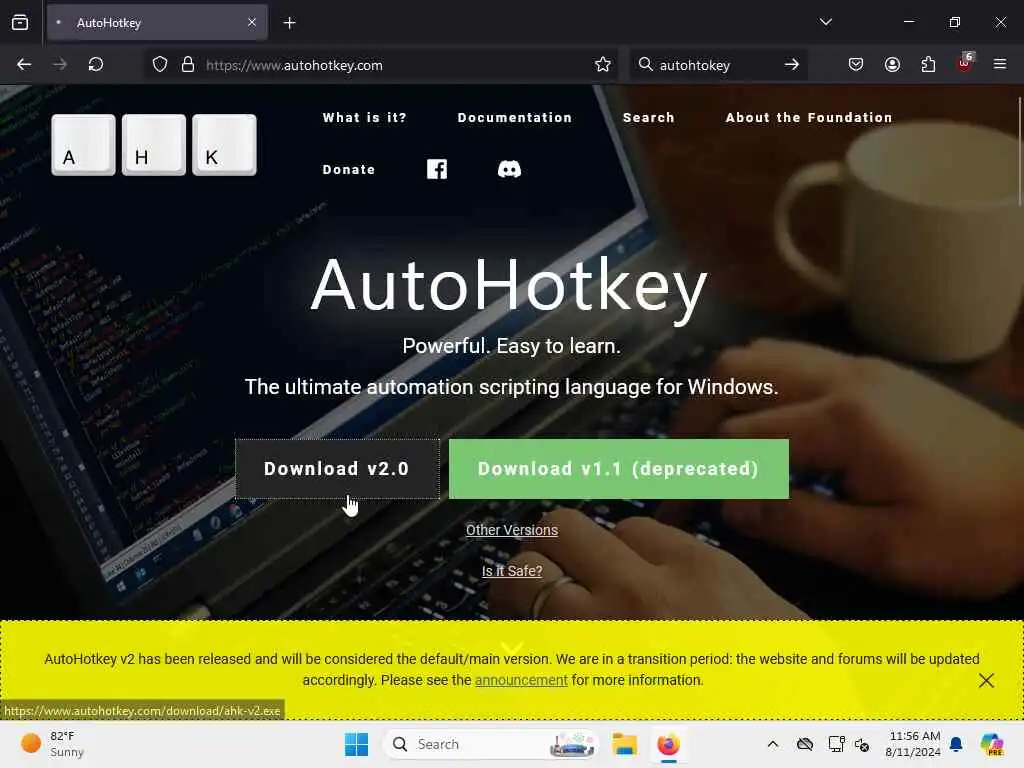Screen dimensions: 1024x768
Task: Click the AHK keys logo
Action: (x=154, y=145)
